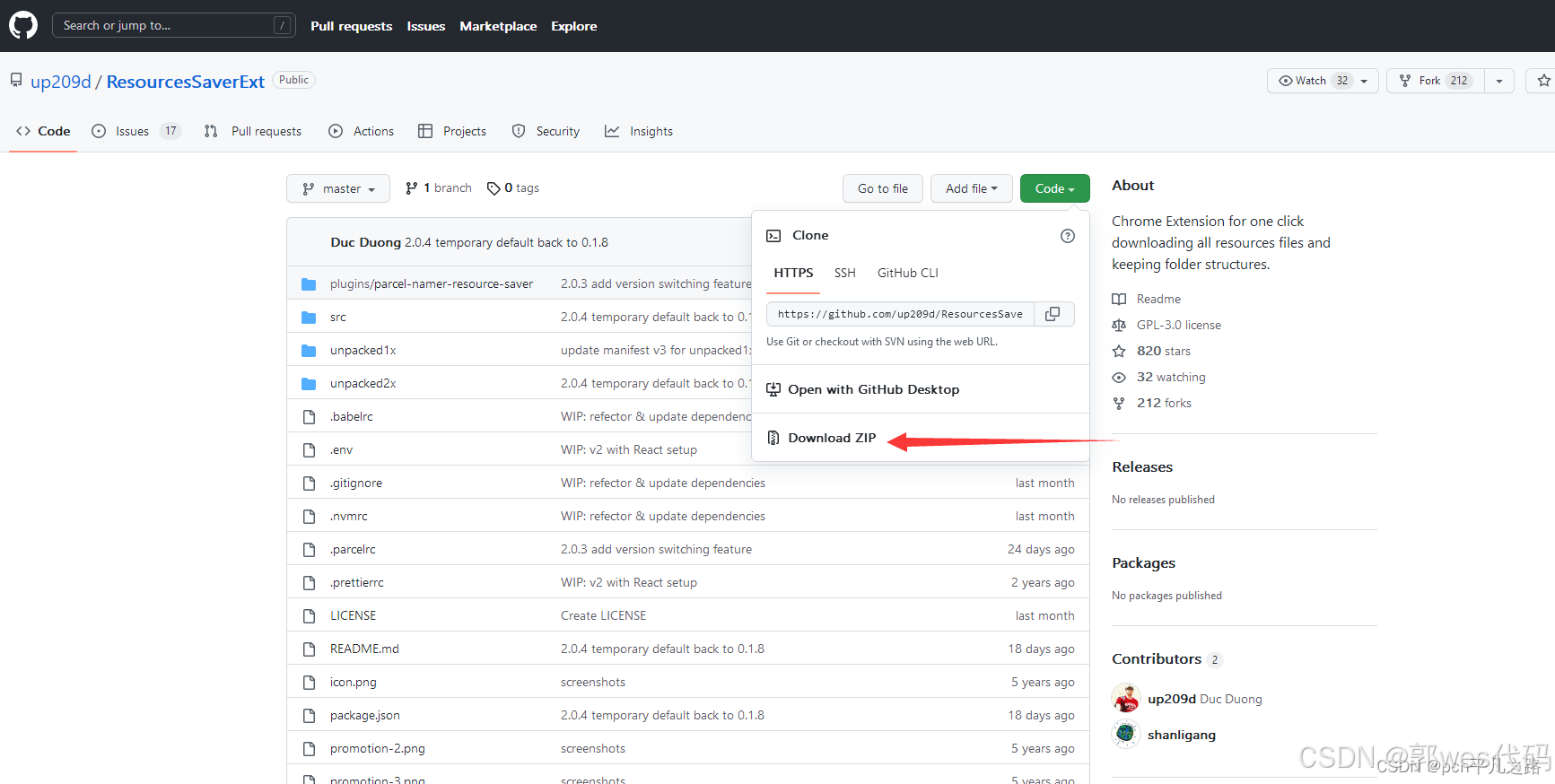Viewport: 1555px width, 784px height.
Task: Click the plugins folder icon
Action: pos(309,284)
